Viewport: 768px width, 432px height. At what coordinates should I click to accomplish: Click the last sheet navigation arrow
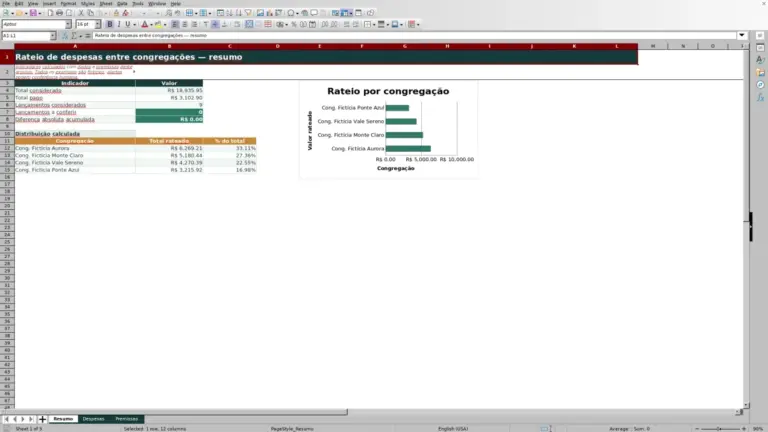[31, 419]
